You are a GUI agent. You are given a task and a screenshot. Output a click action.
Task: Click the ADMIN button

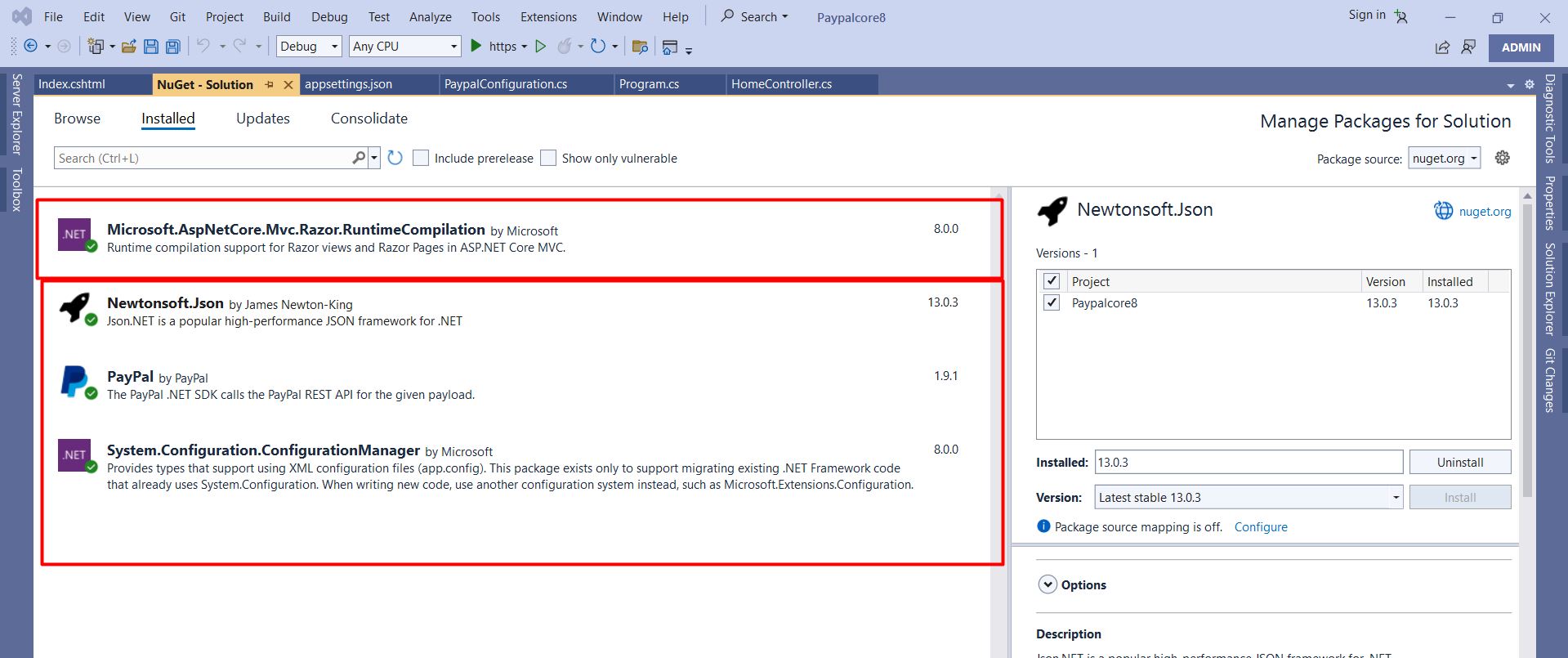1521,47
